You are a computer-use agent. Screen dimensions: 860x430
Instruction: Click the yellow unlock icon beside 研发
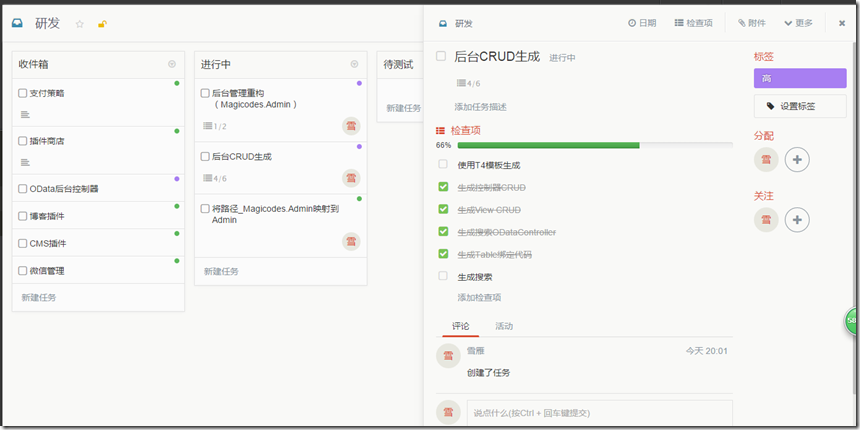102,24
